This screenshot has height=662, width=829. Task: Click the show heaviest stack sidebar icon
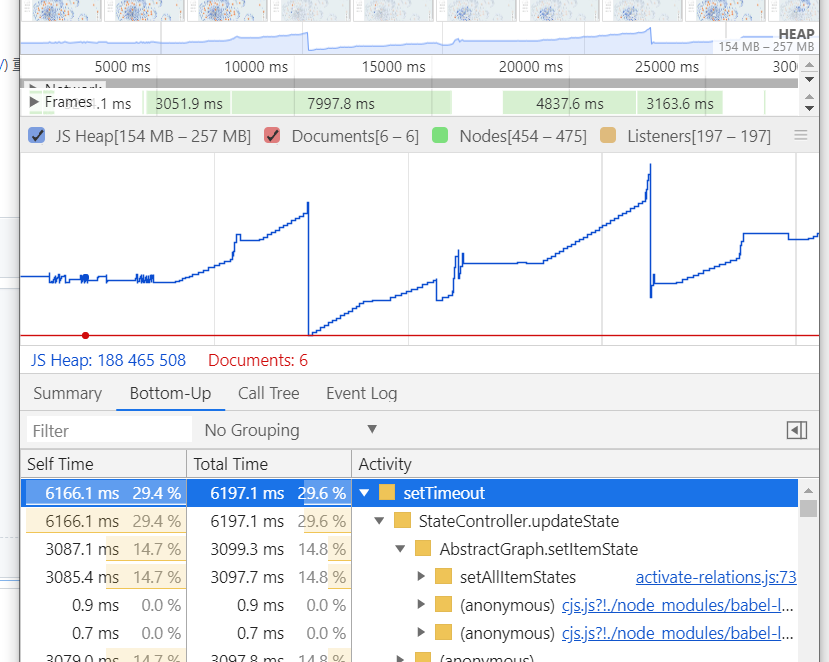point(796,430)
